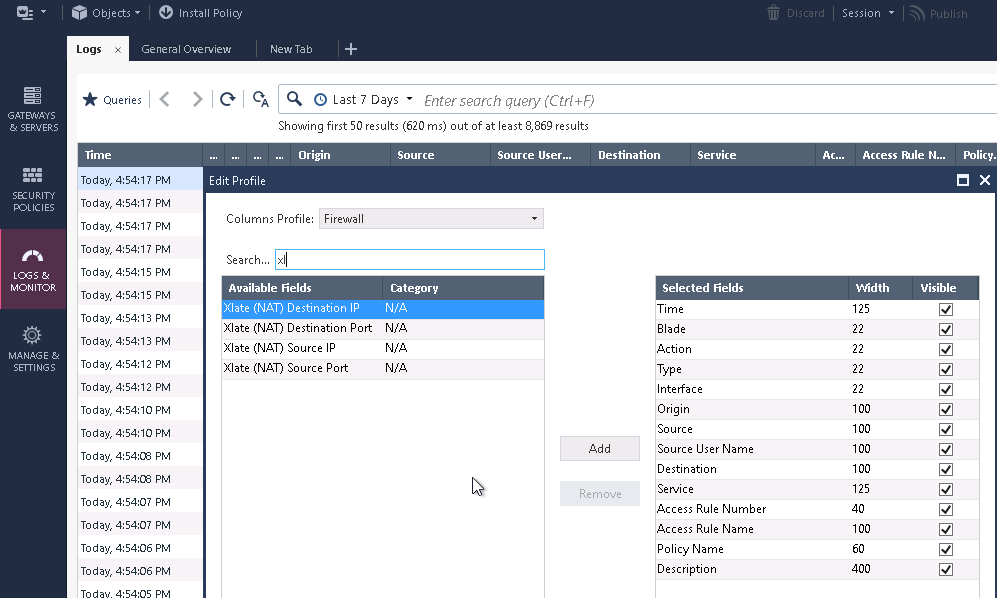Click the search magnifier icon

tap(294, 99)
